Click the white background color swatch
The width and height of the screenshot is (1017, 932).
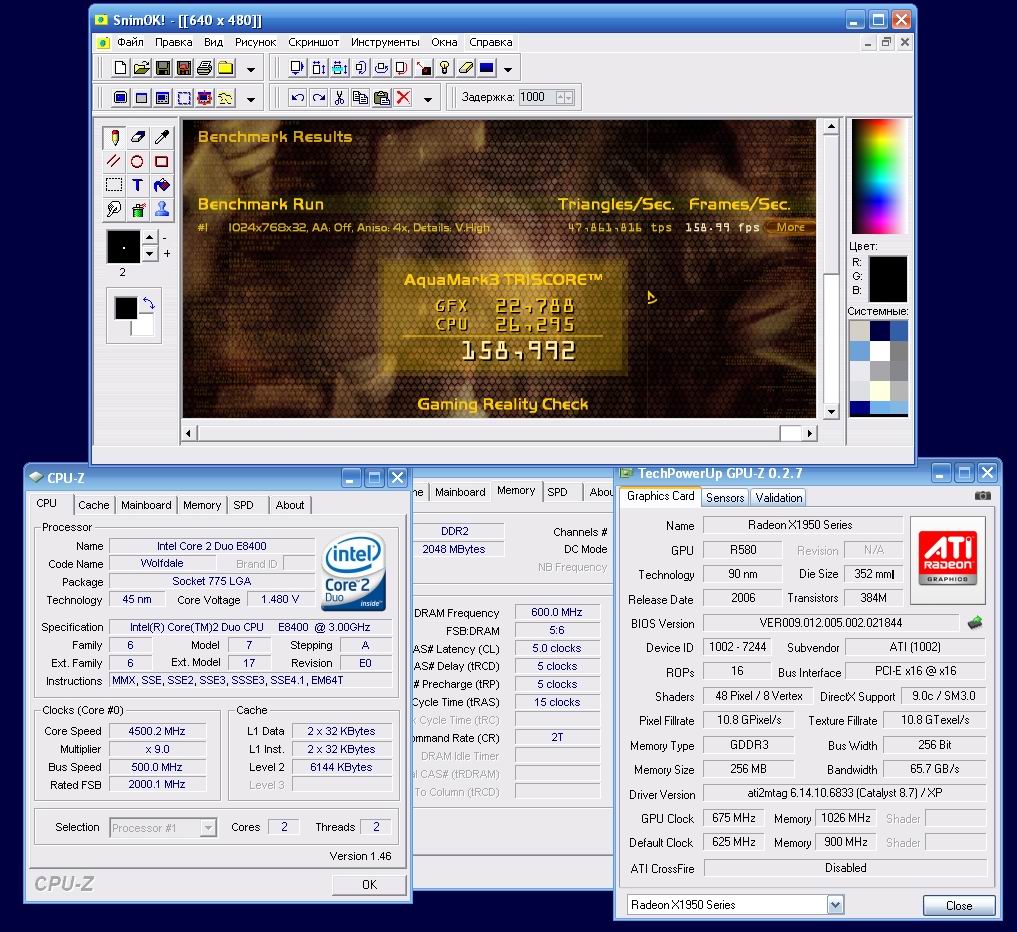(x=143, y=326)
